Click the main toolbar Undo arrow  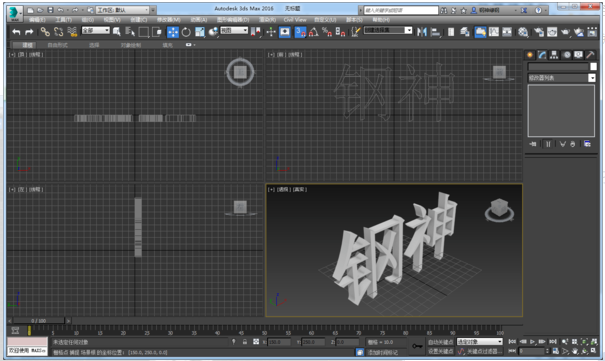point(16,32)
